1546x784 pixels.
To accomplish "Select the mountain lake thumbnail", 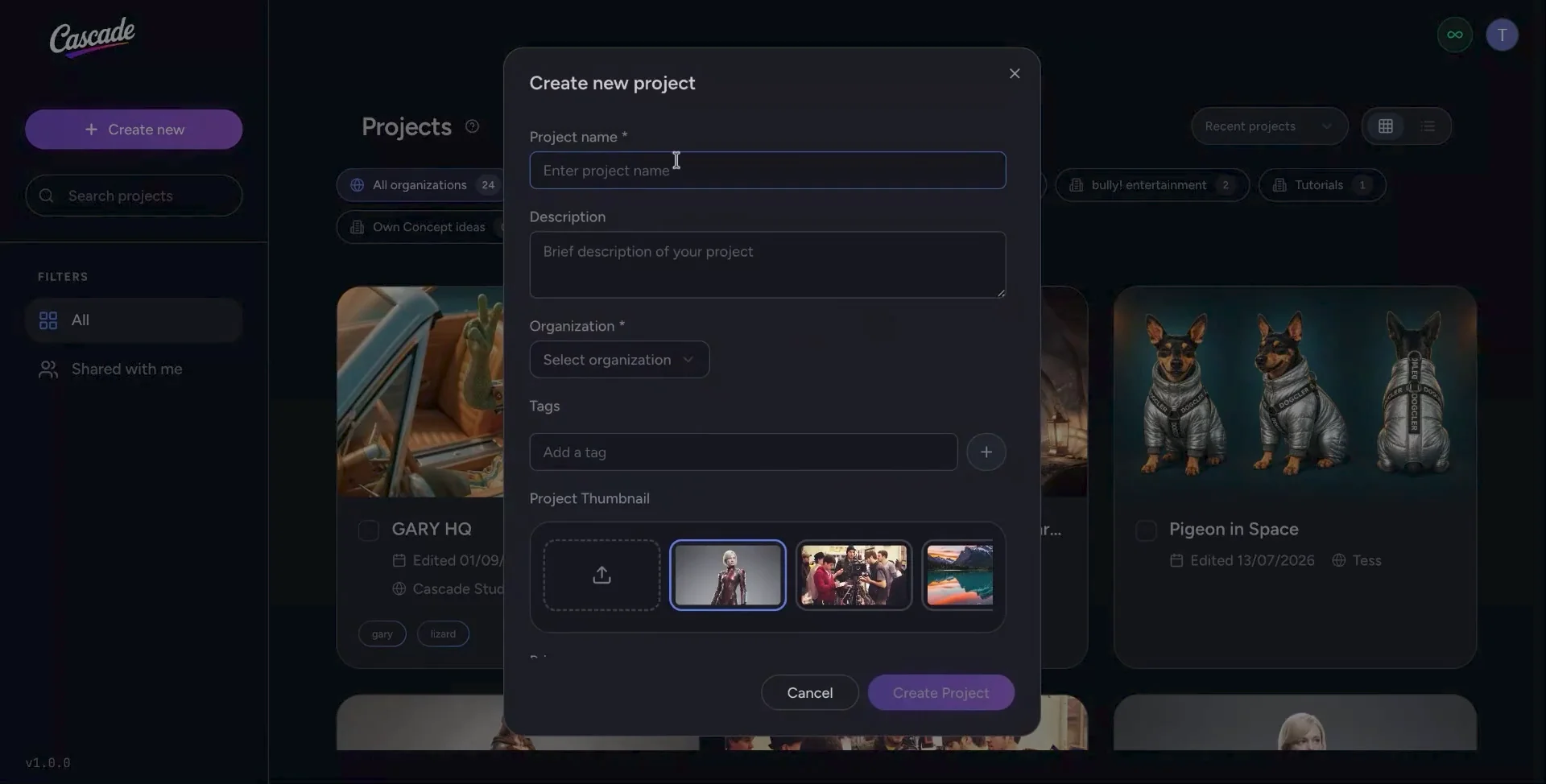I will [959, 575].
